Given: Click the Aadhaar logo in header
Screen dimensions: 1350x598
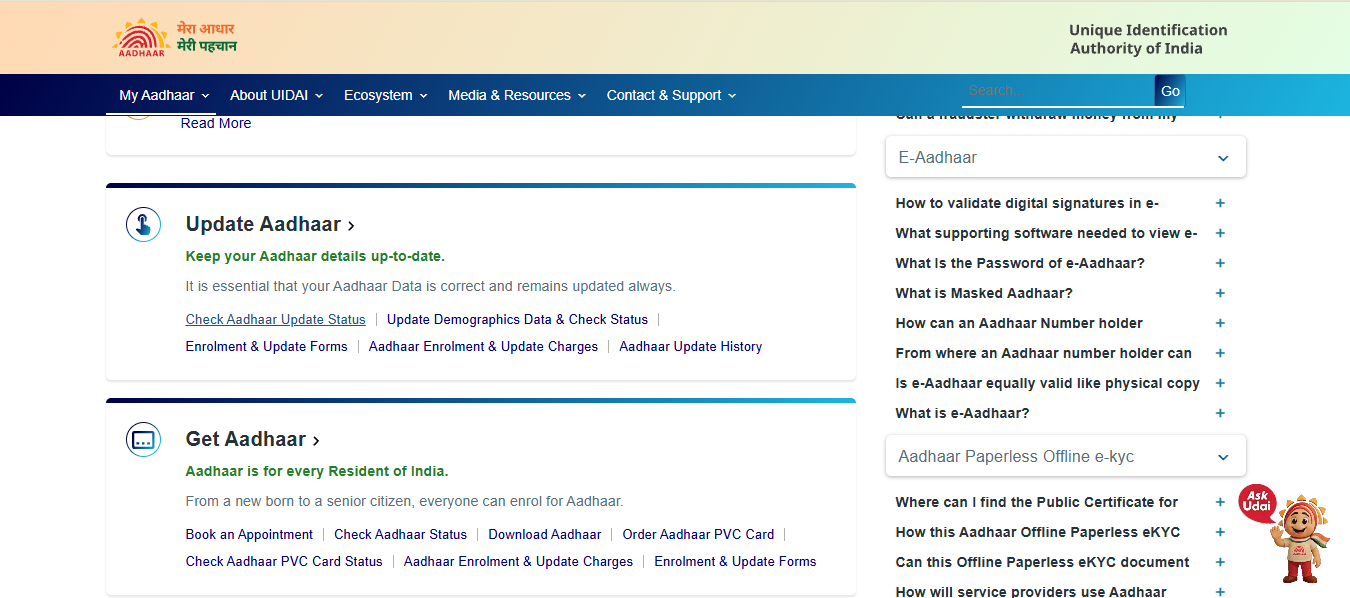Looking at the screenshot, I should 175,37.
